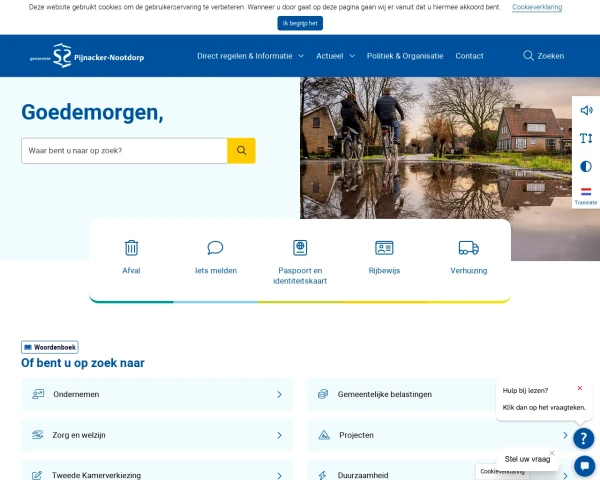Open Politiek & Organisatie menu item
The width and height of the screenshot is (600, 480).
pos(406,56)
